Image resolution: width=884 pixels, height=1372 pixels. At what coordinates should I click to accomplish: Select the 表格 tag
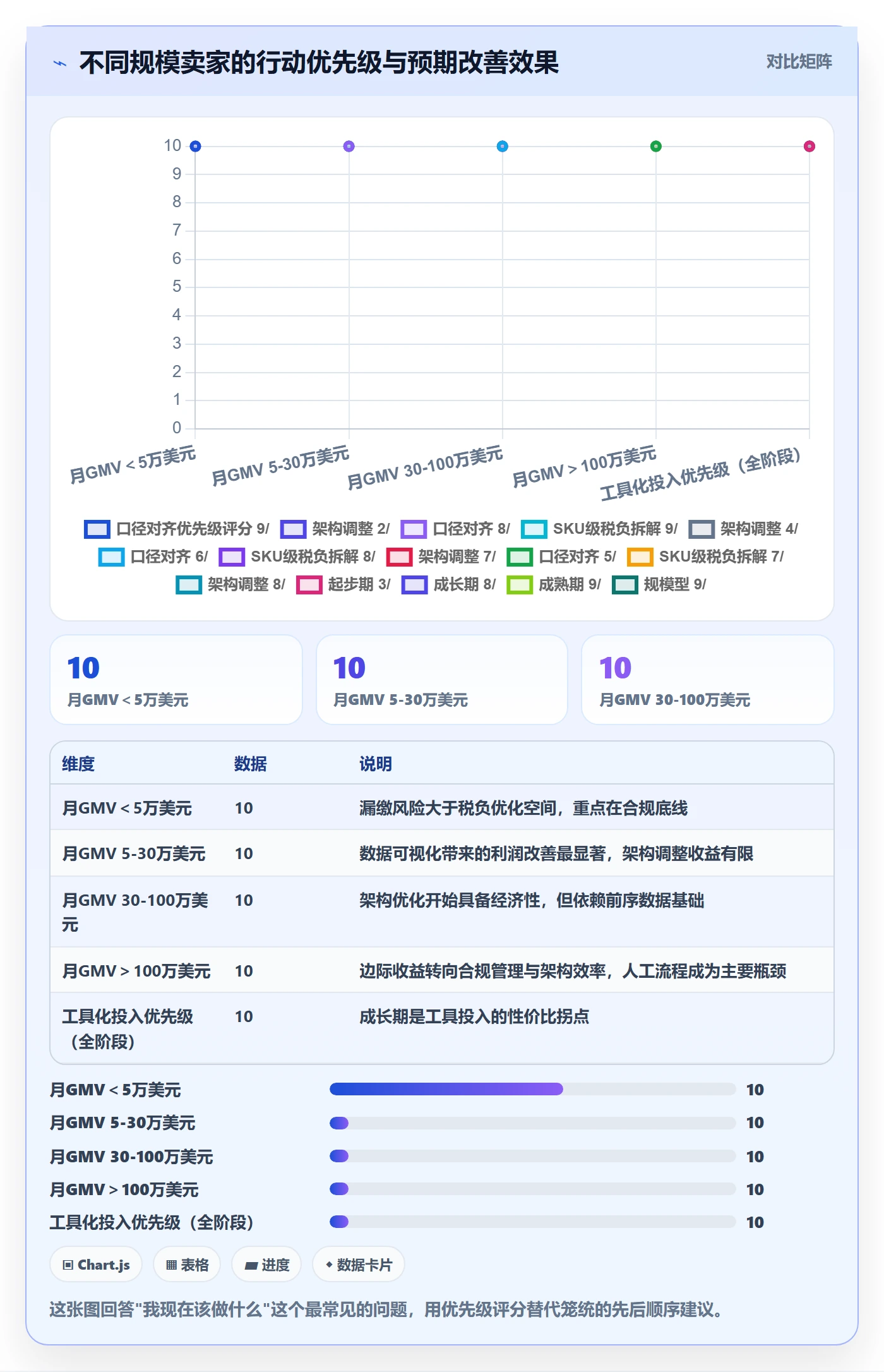(x=187, y=1265)
